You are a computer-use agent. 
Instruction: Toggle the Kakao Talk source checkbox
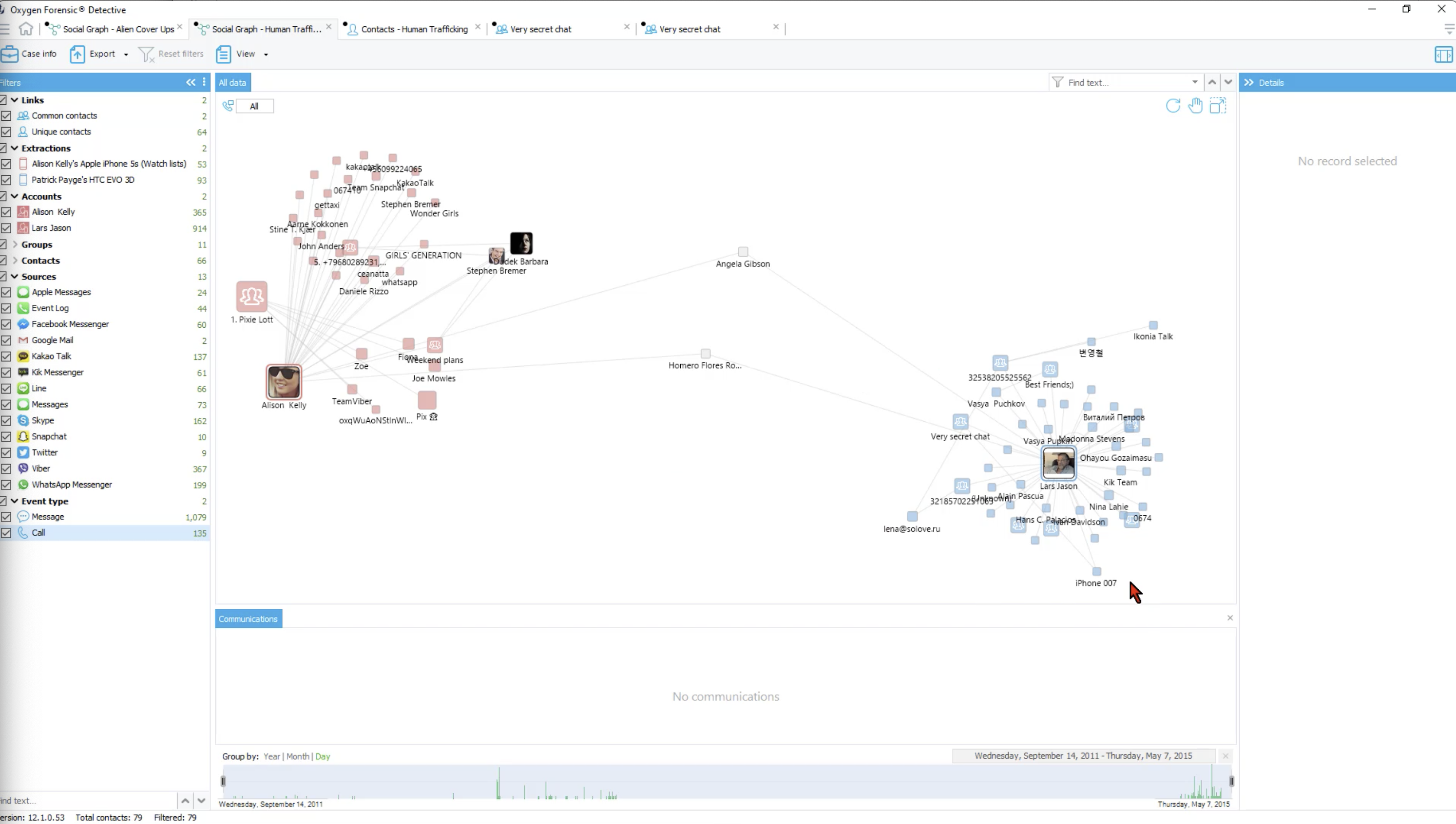click(6, 356)
